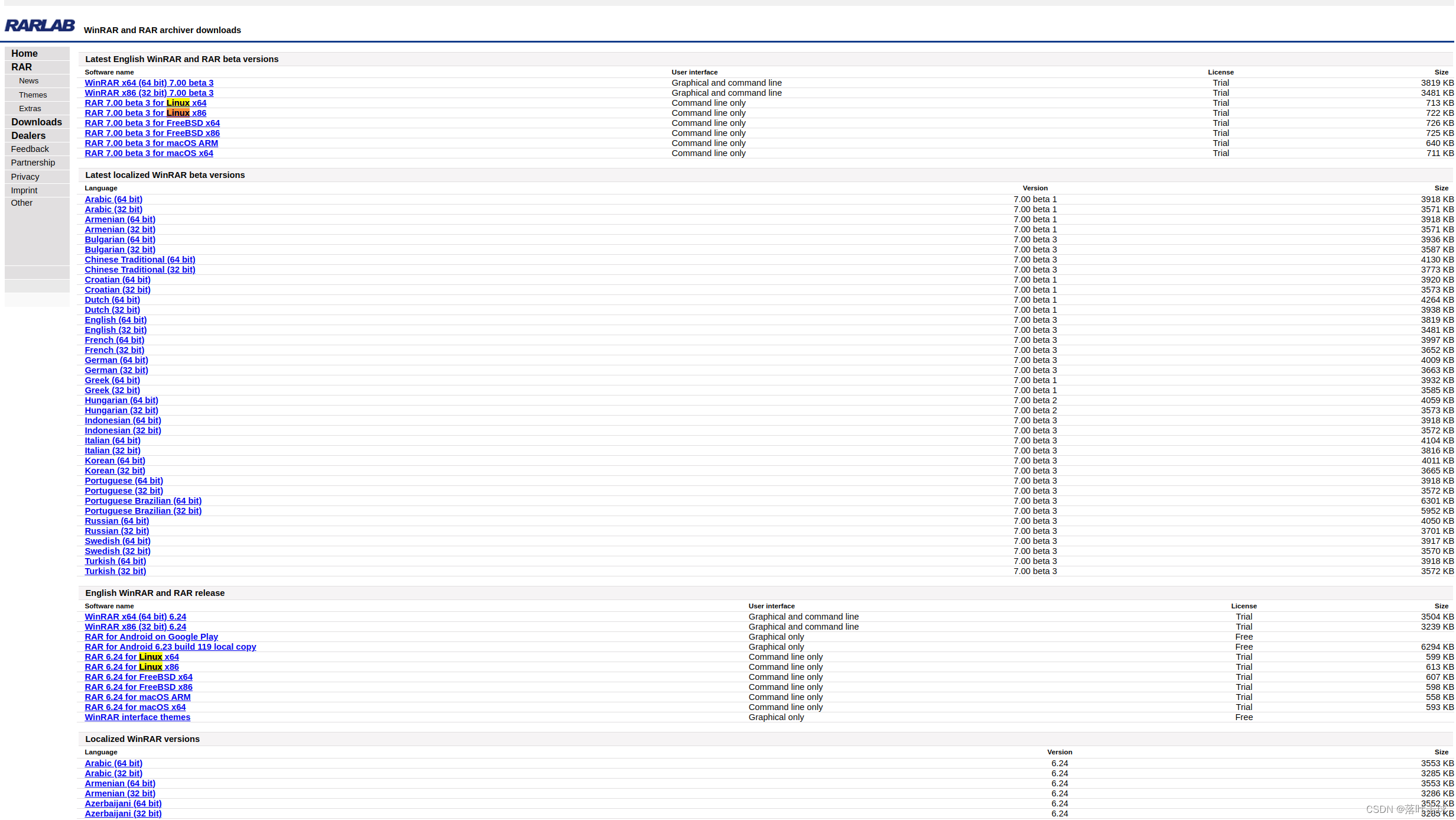Open Azerbaijani (64 bit) link

point(123,803)
